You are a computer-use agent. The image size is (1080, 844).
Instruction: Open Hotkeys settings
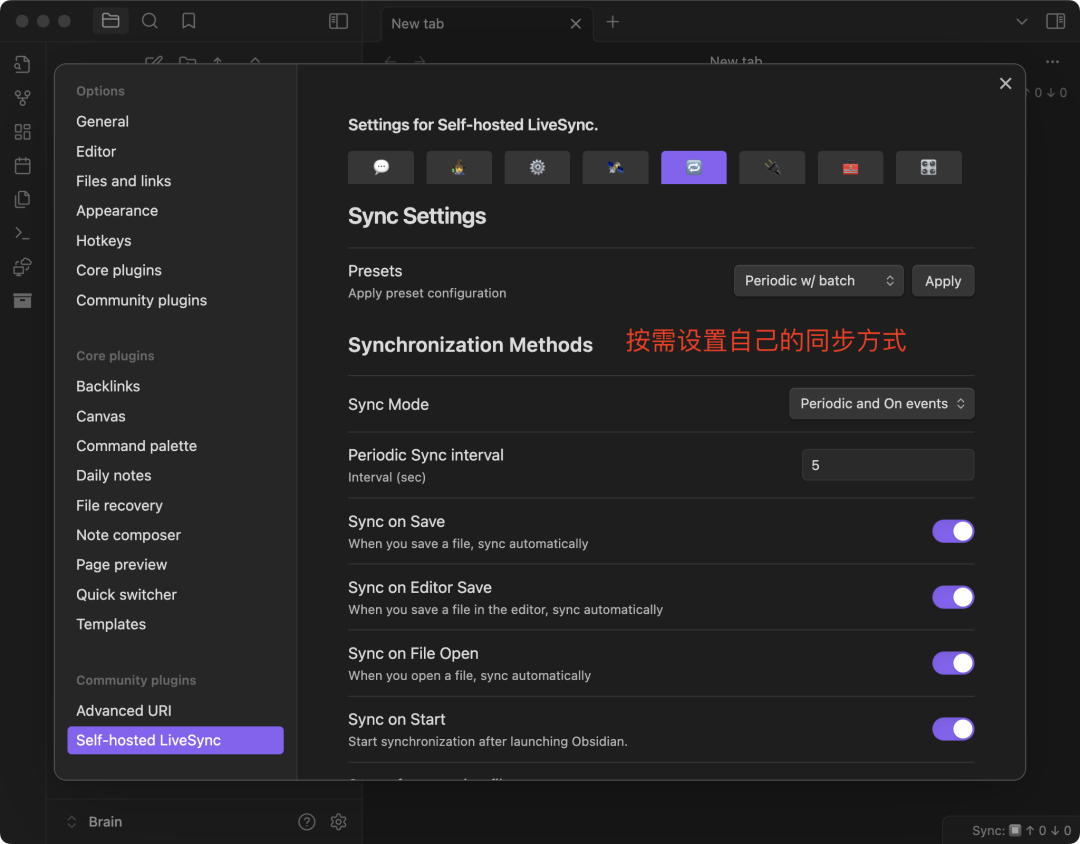coord(103,240)
